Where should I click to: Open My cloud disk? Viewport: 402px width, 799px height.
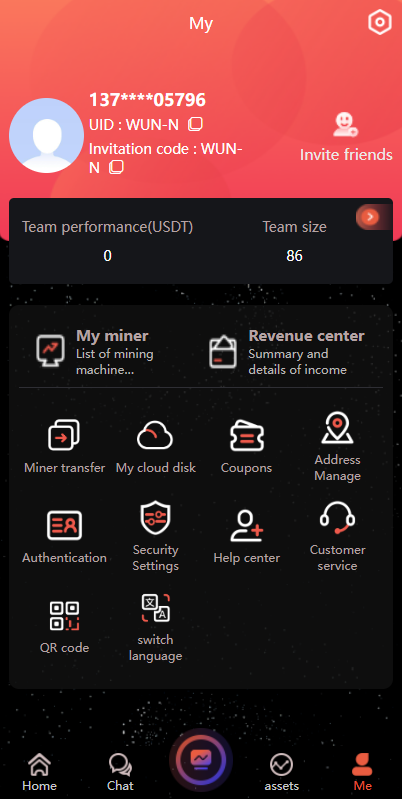click(155, 437)
